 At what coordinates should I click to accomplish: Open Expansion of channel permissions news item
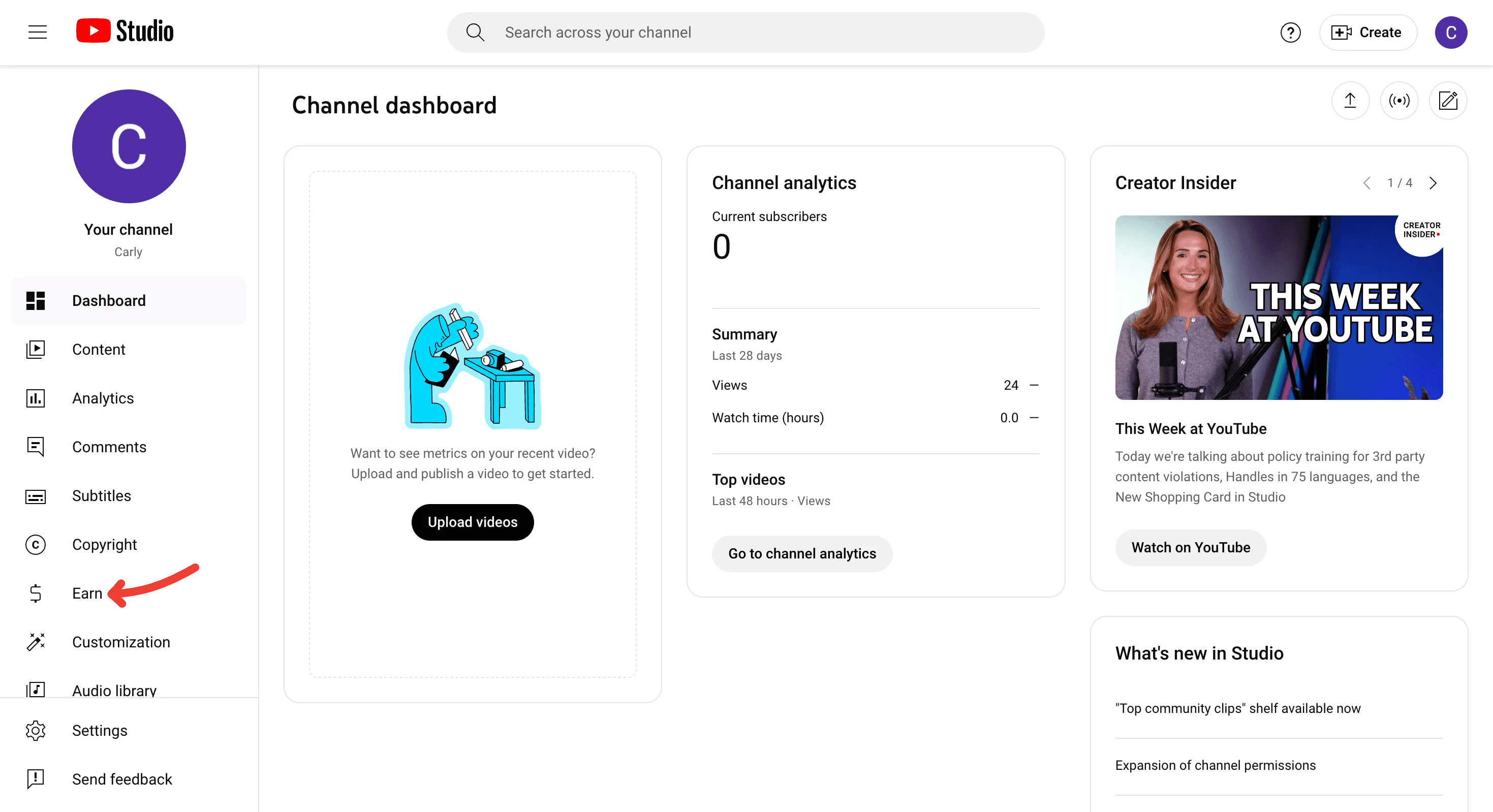coord(1216,765)
